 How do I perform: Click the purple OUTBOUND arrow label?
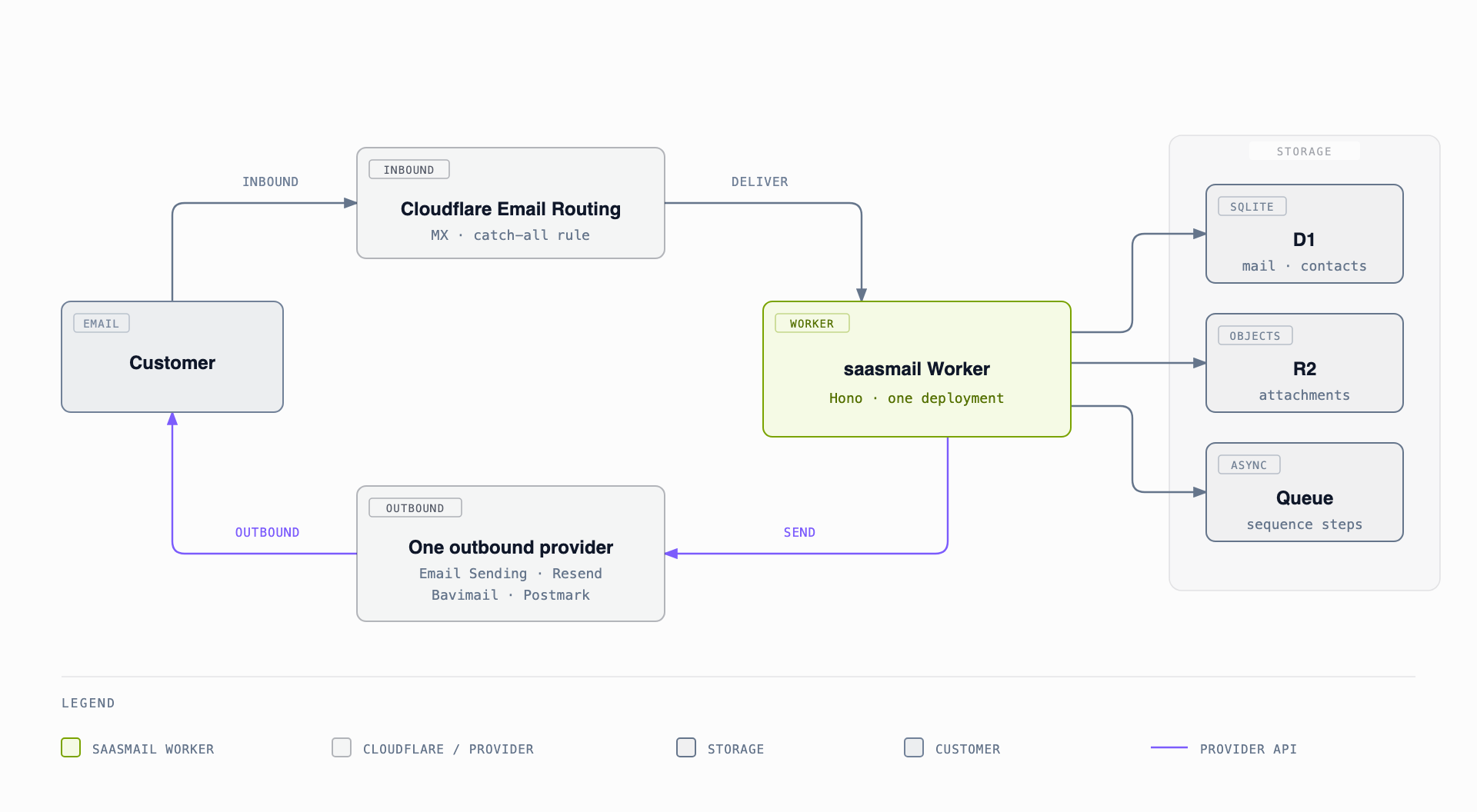click(x=267, y=532)
